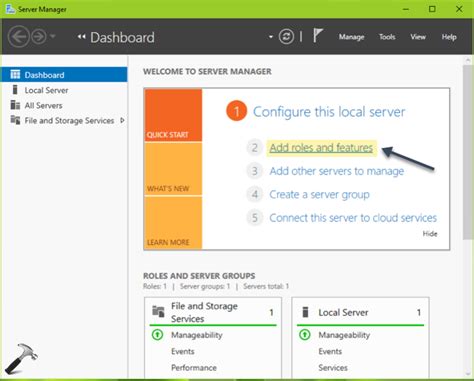This screenshot has height=381, width=474.
Task: Click the Forward navigation arrow
Action: click(39, 36)
